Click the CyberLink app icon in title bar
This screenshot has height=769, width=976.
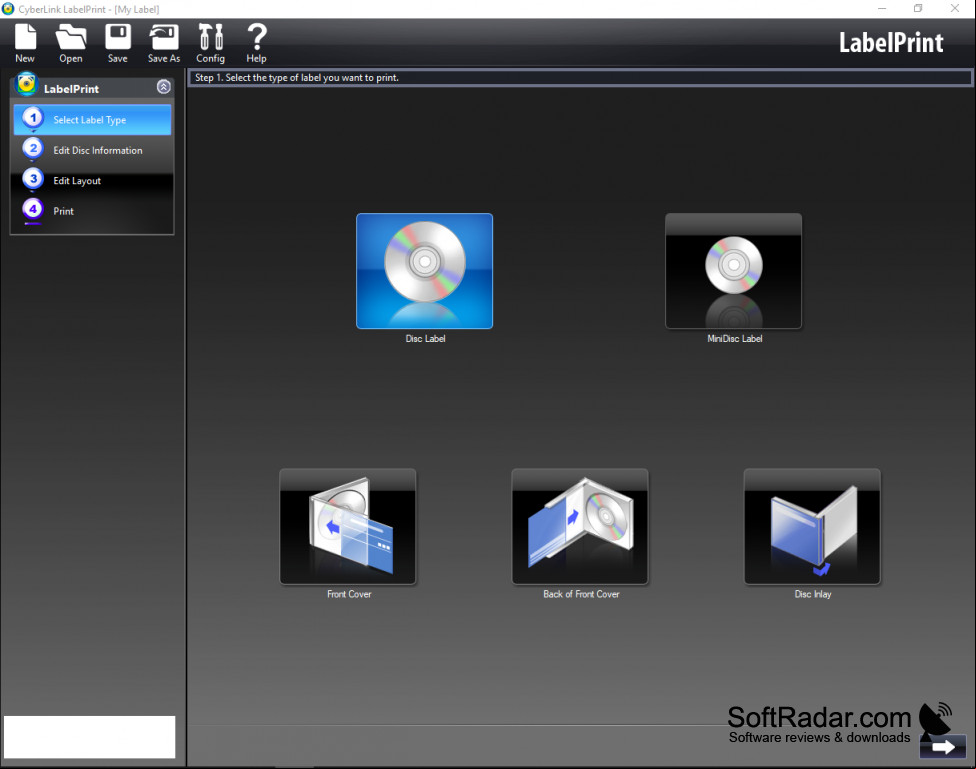pyautogui.click(x=8, y=9)
